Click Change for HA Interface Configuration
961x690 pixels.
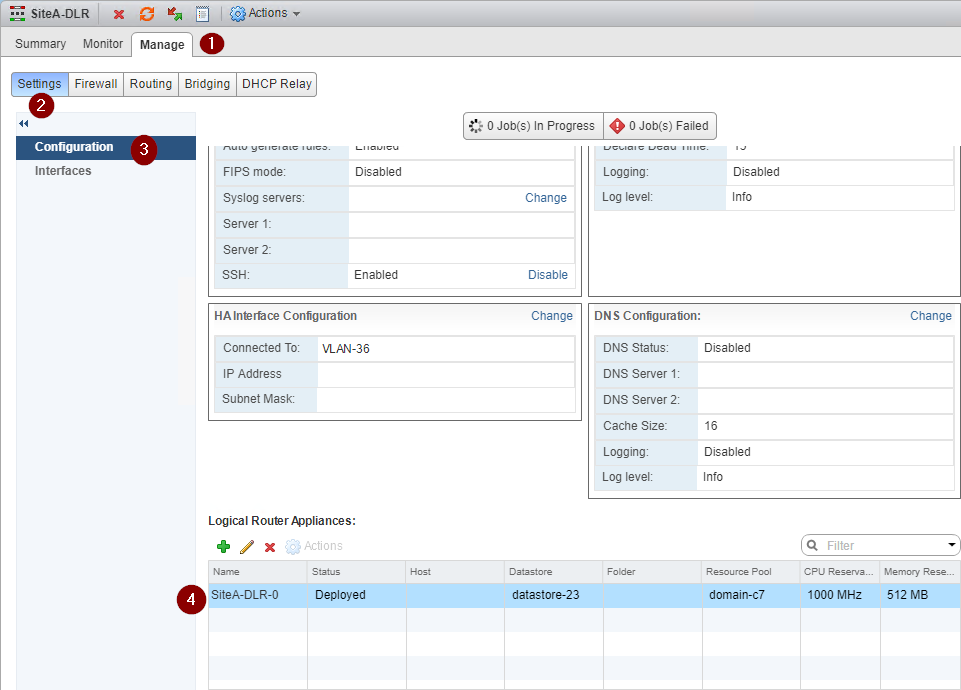(x=552, y=316)
